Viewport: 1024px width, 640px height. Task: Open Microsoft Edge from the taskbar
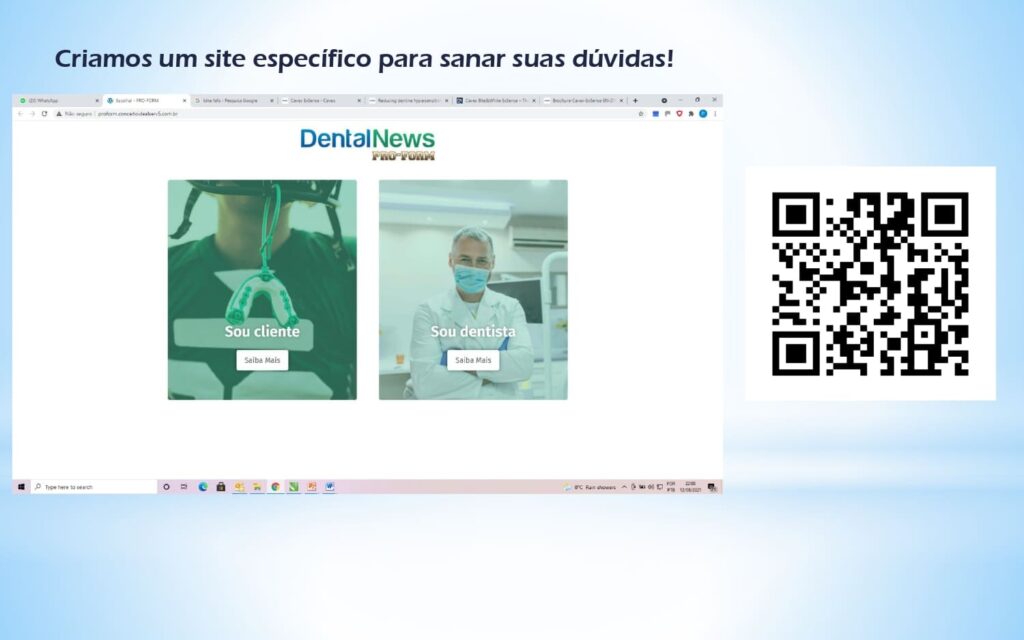[x=203, y=487]
